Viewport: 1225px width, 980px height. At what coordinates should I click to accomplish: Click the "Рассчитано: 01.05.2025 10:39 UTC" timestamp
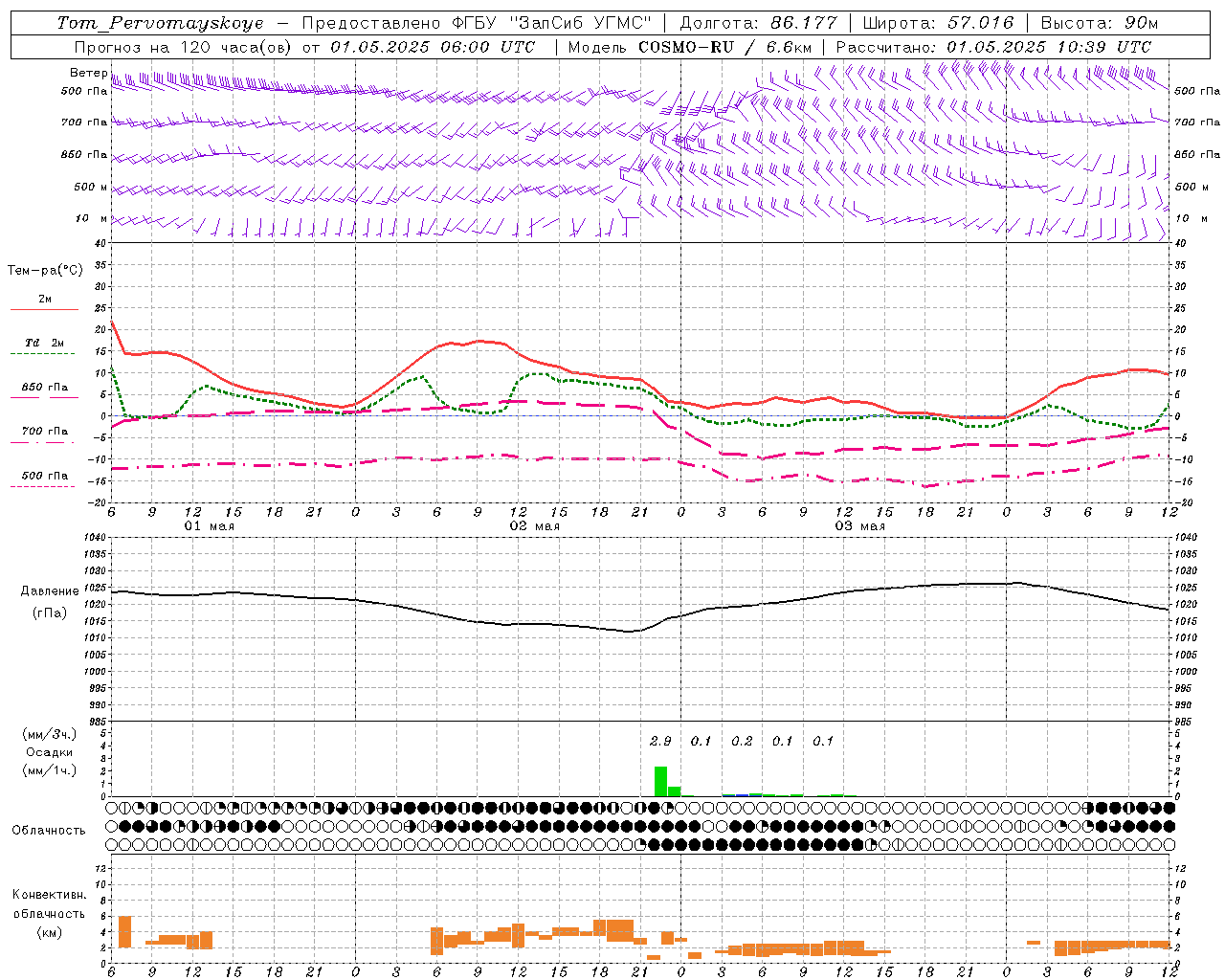(993, 47)
